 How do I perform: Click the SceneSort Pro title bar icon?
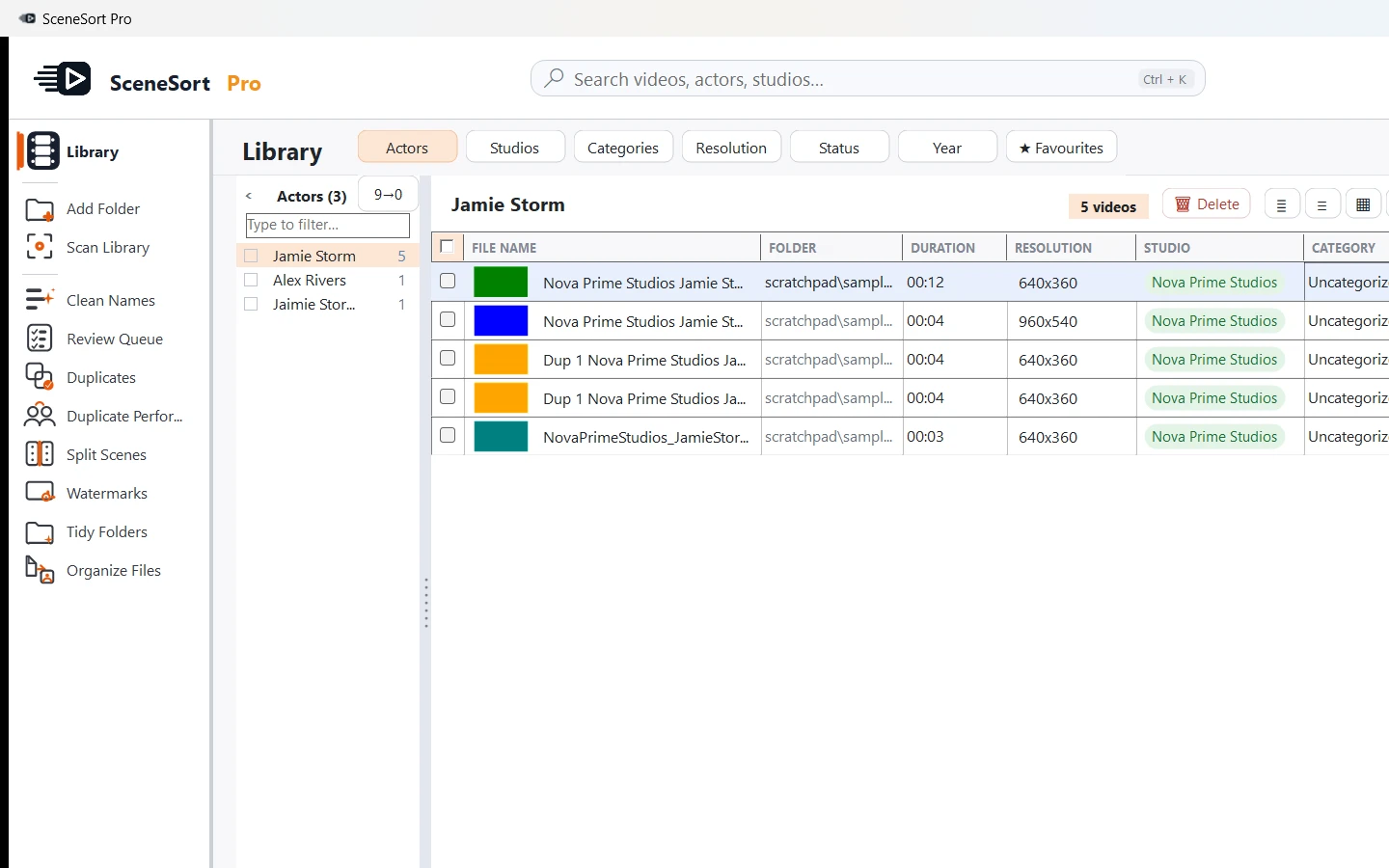click(27, 18)
